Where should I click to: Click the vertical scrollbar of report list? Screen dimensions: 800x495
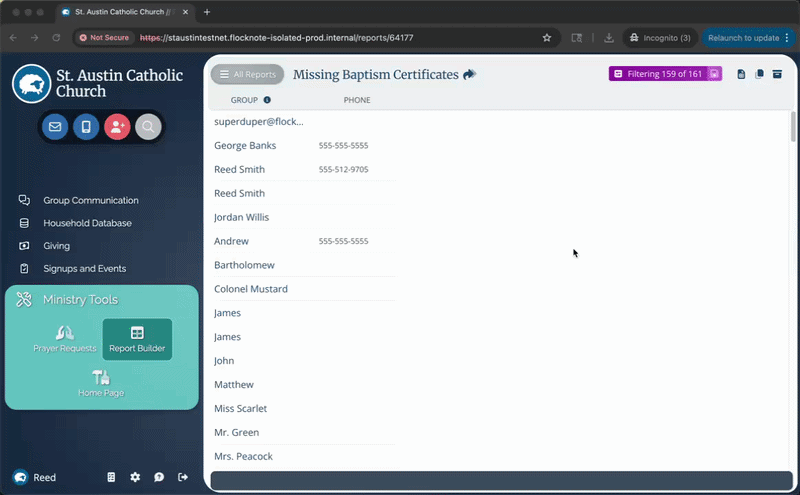click(x=793, y=127)
